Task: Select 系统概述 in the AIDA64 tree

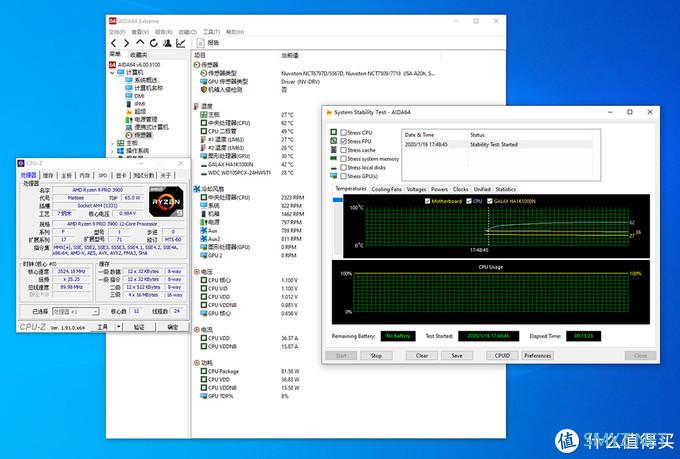Action: click(146, 80)
